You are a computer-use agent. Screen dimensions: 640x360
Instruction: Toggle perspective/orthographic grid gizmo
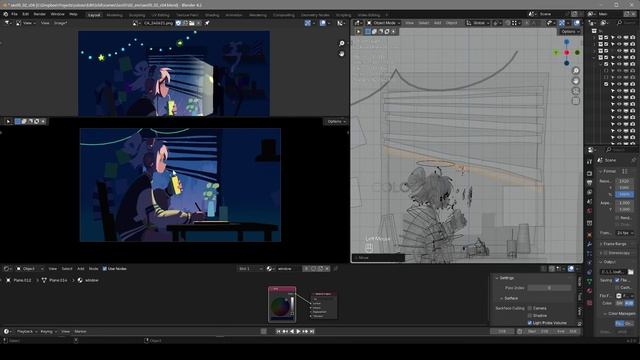pyautogui.click(x=576, y=101)
